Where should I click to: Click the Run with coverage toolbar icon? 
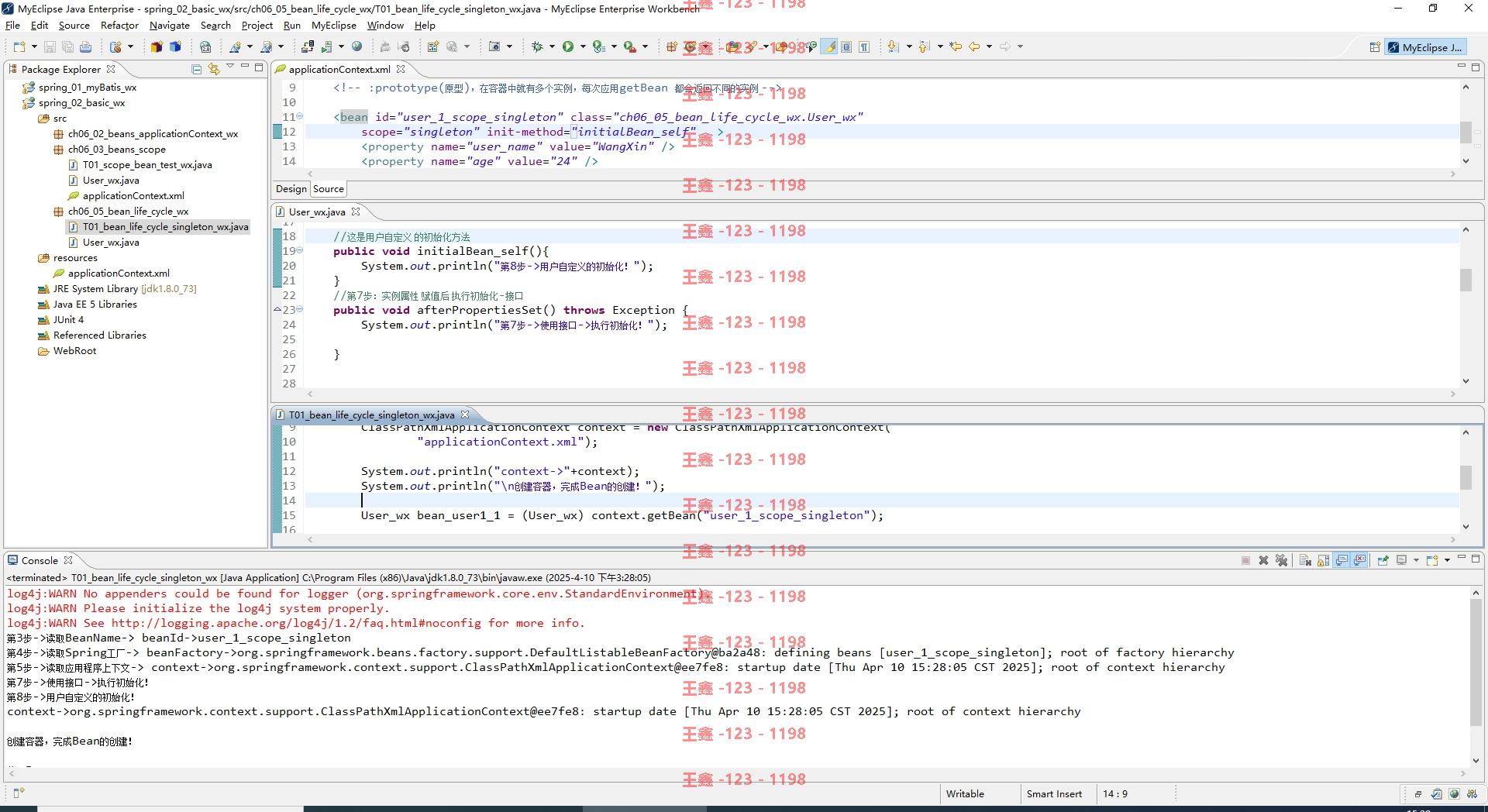[599, 47]
